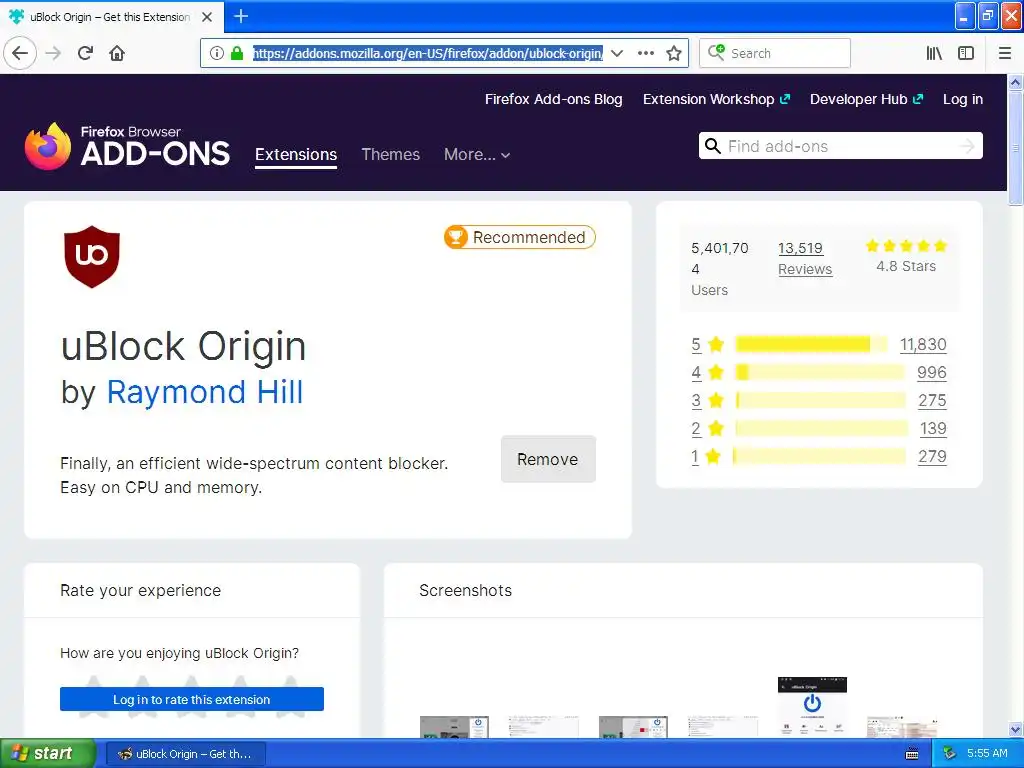Screen dimensions: 1024x768
Task: Show the 996 four-star reviews
Action: [931, 372]
